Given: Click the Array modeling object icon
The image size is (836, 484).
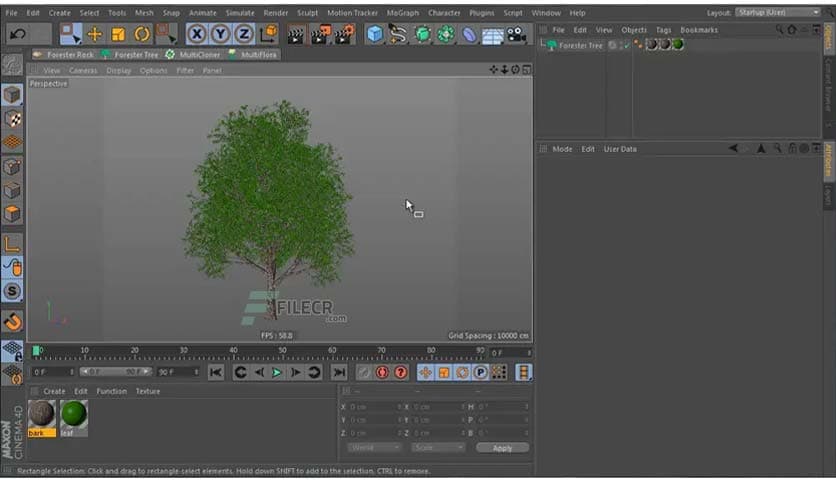Looking at the screenshot, I should tap(446, 35).
